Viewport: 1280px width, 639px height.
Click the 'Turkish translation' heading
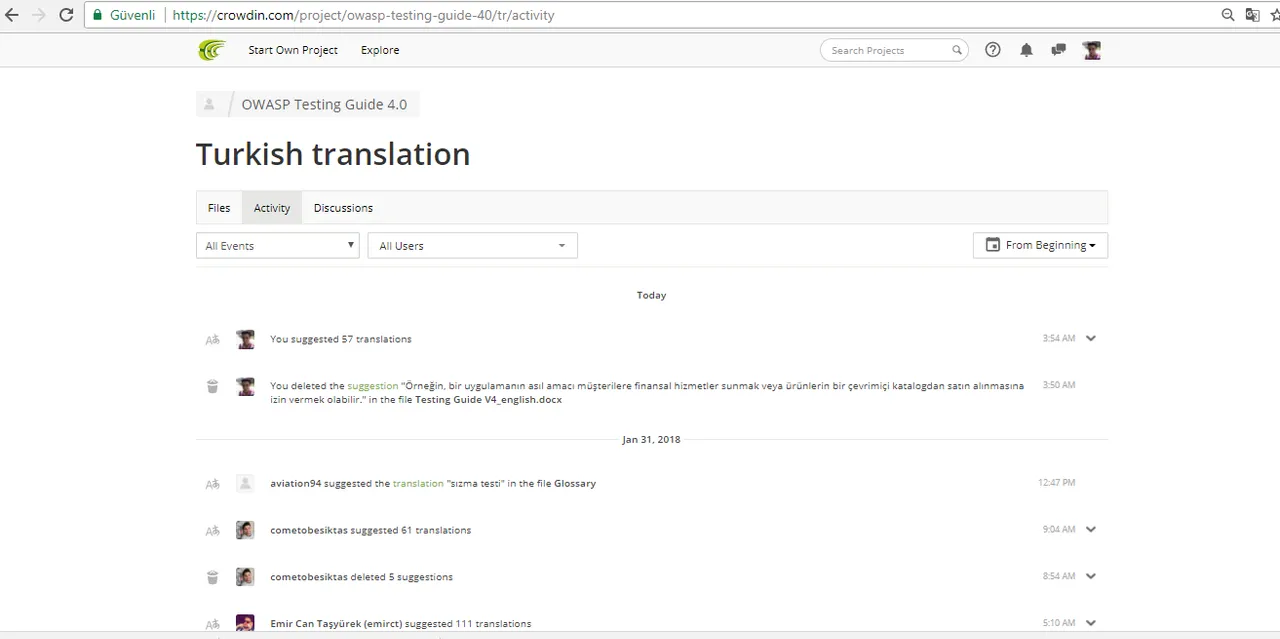(x=333, y=154)
